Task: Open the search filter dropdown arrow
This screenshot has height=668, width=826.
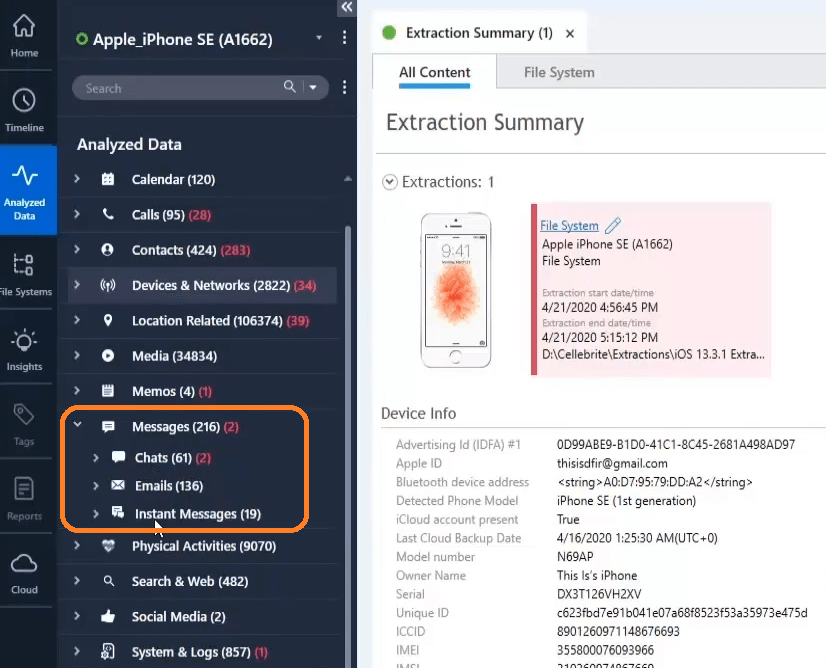Action: (x=313, y=87)
